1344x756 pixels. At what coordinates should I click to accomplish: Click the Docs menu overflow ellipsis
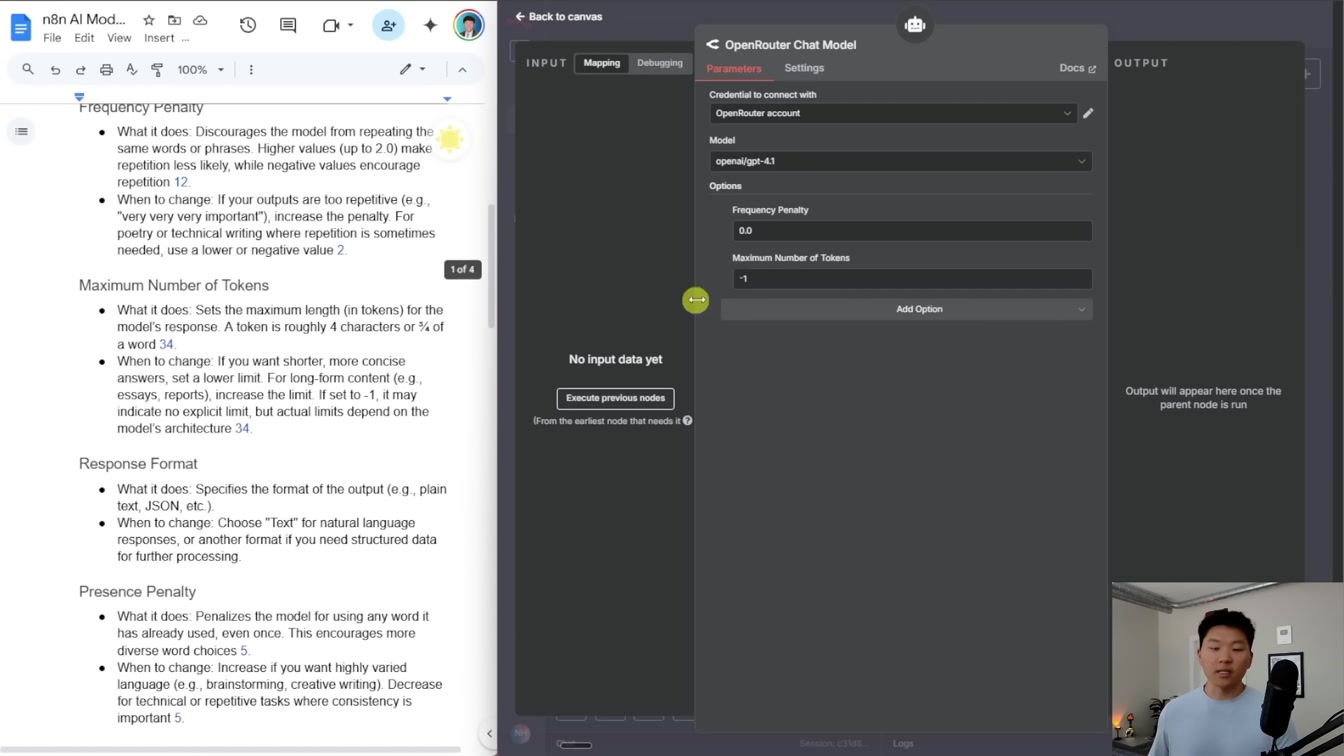[185, 38]
